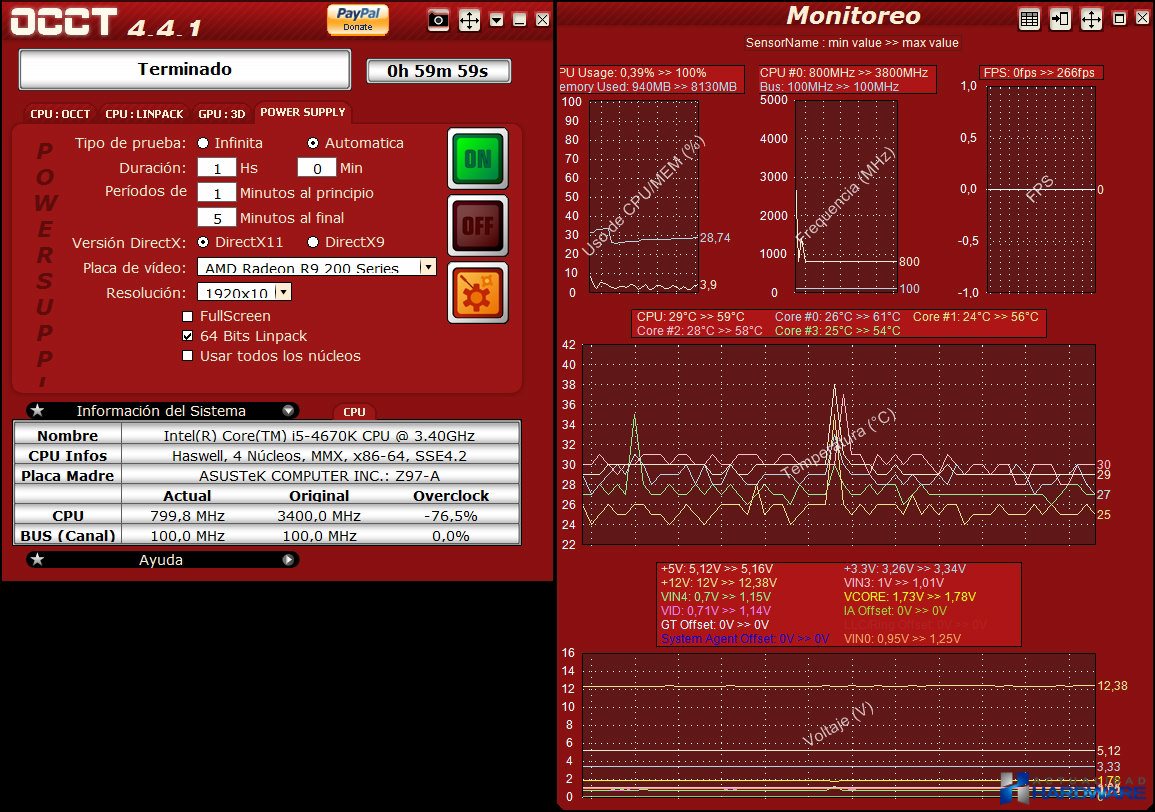Click the PayPal Donate button

[358, 19]
